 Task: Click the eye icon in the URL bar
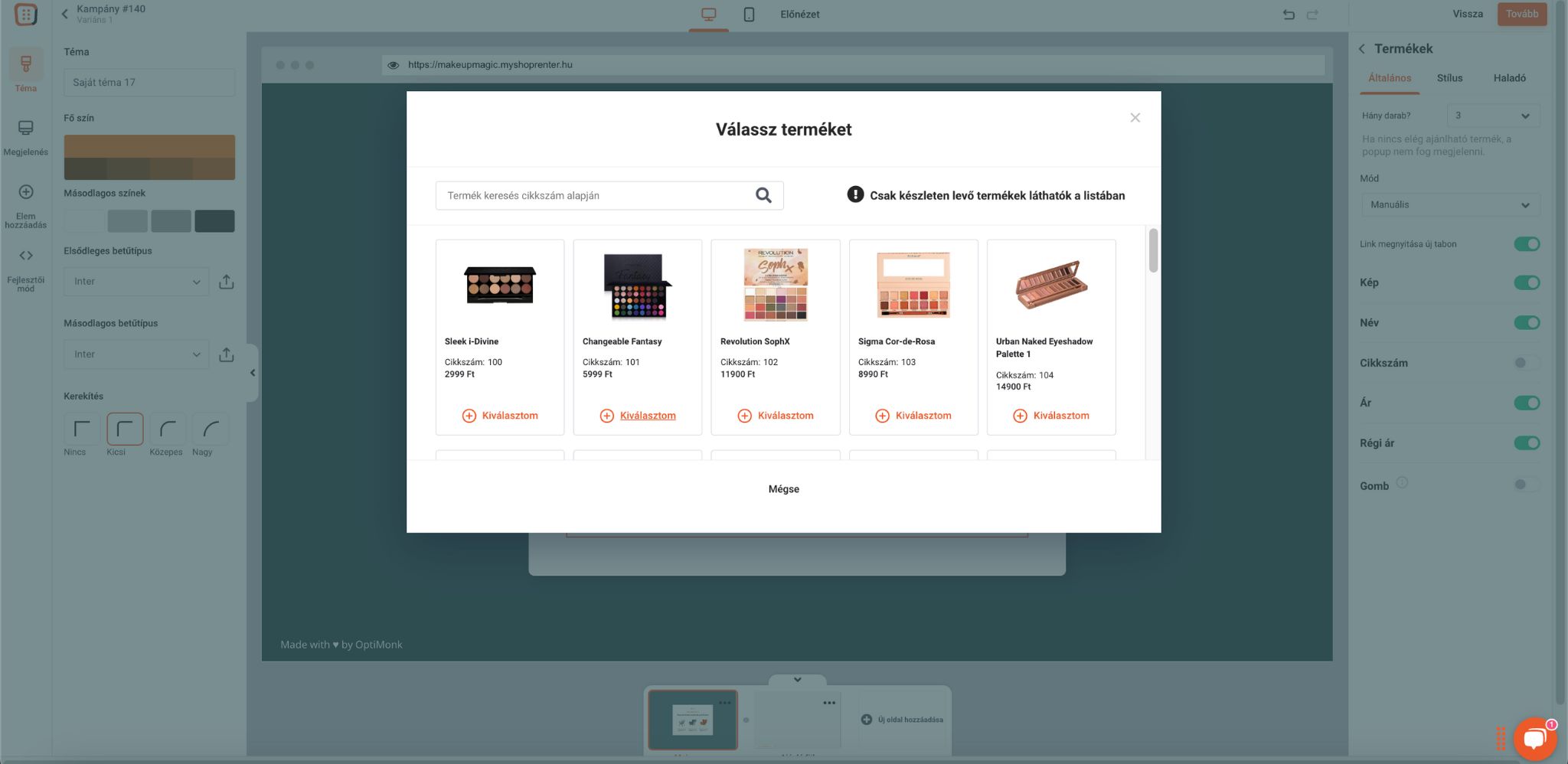point(393,65)
